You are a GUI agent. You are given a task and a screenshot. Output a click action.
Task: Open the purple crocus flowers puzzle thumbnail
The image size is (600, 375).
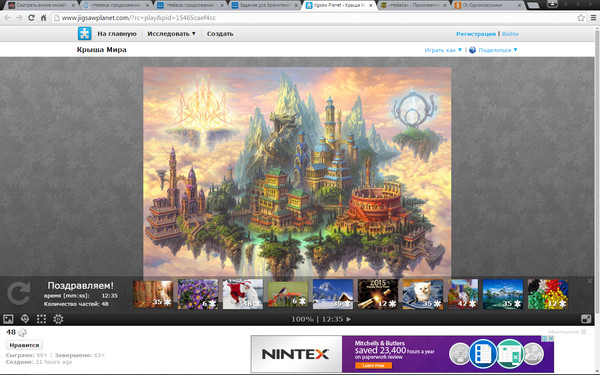198,293
